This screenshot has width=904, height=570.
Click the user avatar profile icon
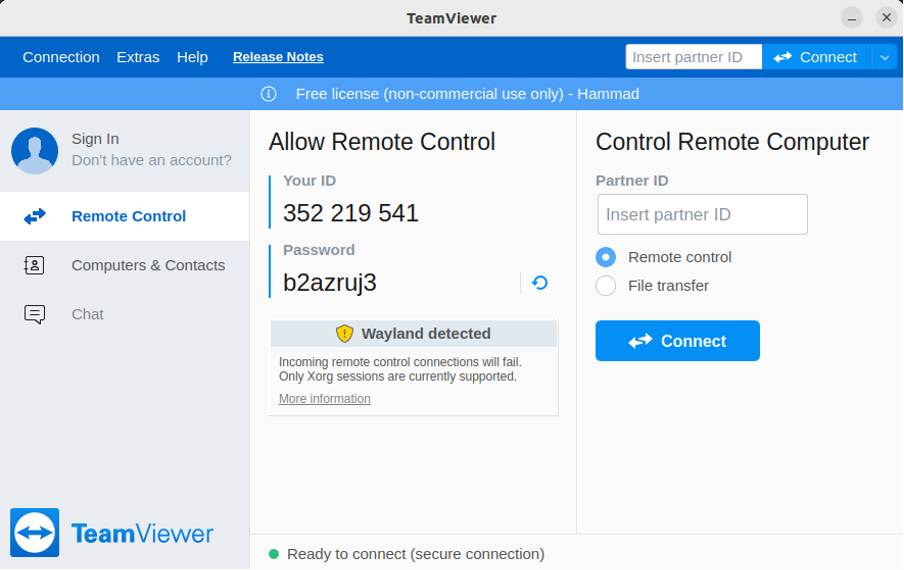click(35, 151)
